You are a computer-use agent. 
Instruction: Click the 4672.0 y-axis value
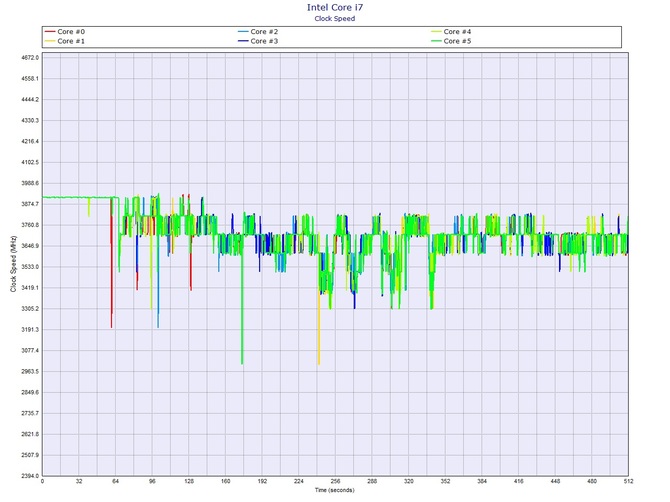[30, 57]
